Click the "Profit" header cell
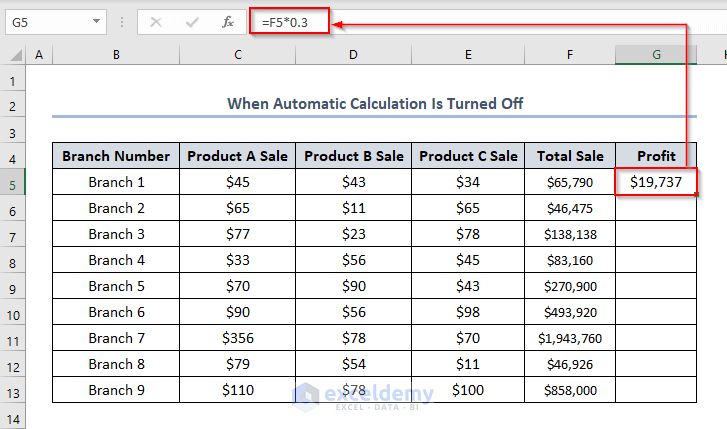The height and width of the screenshot is (429, 727). [656, 156]
